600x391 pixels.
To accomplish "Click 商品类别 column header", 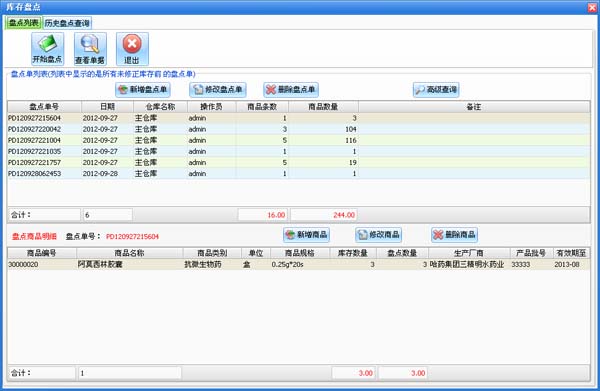I will pyautogui.click(x=212, y=253).
